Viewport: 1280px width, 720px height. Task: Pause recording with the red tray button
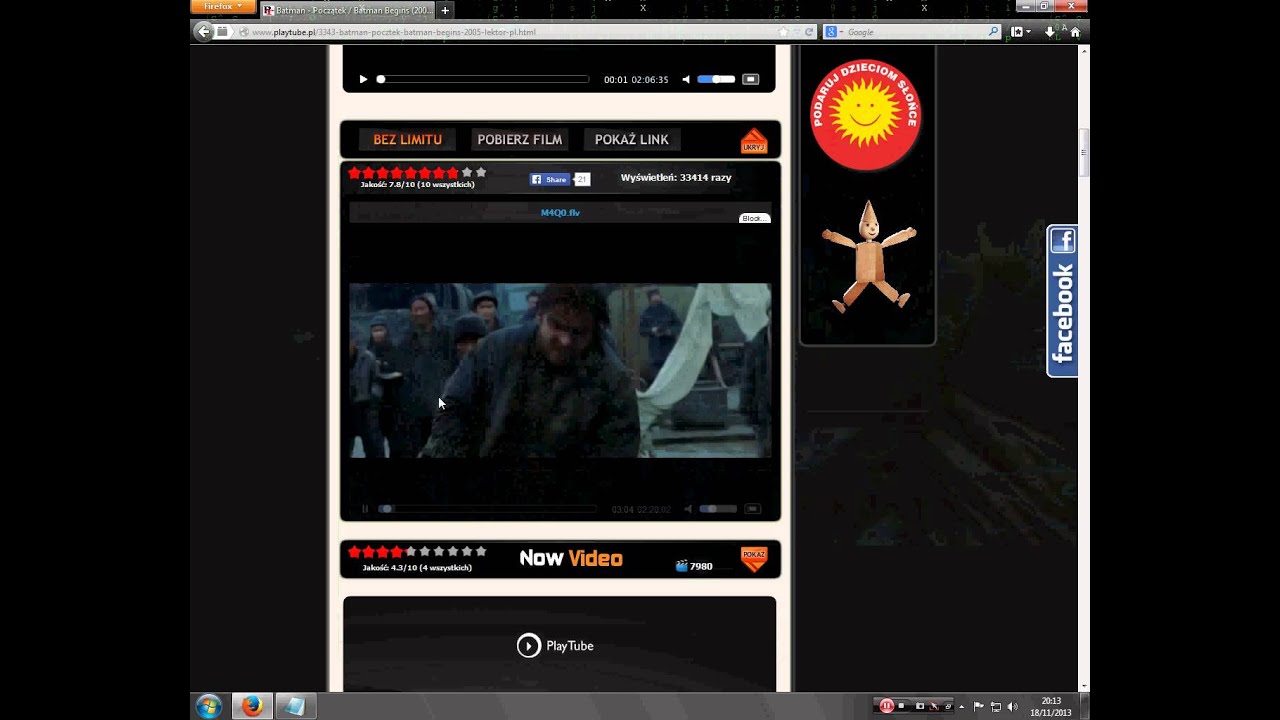pos(886,706)
